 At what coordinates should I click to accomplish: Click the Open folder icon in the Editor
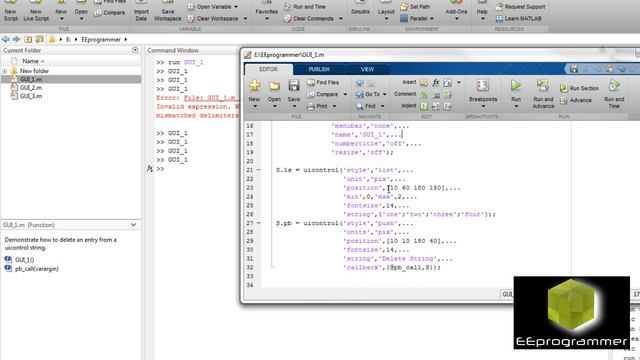pyautogui.click(x=274, y=86)
